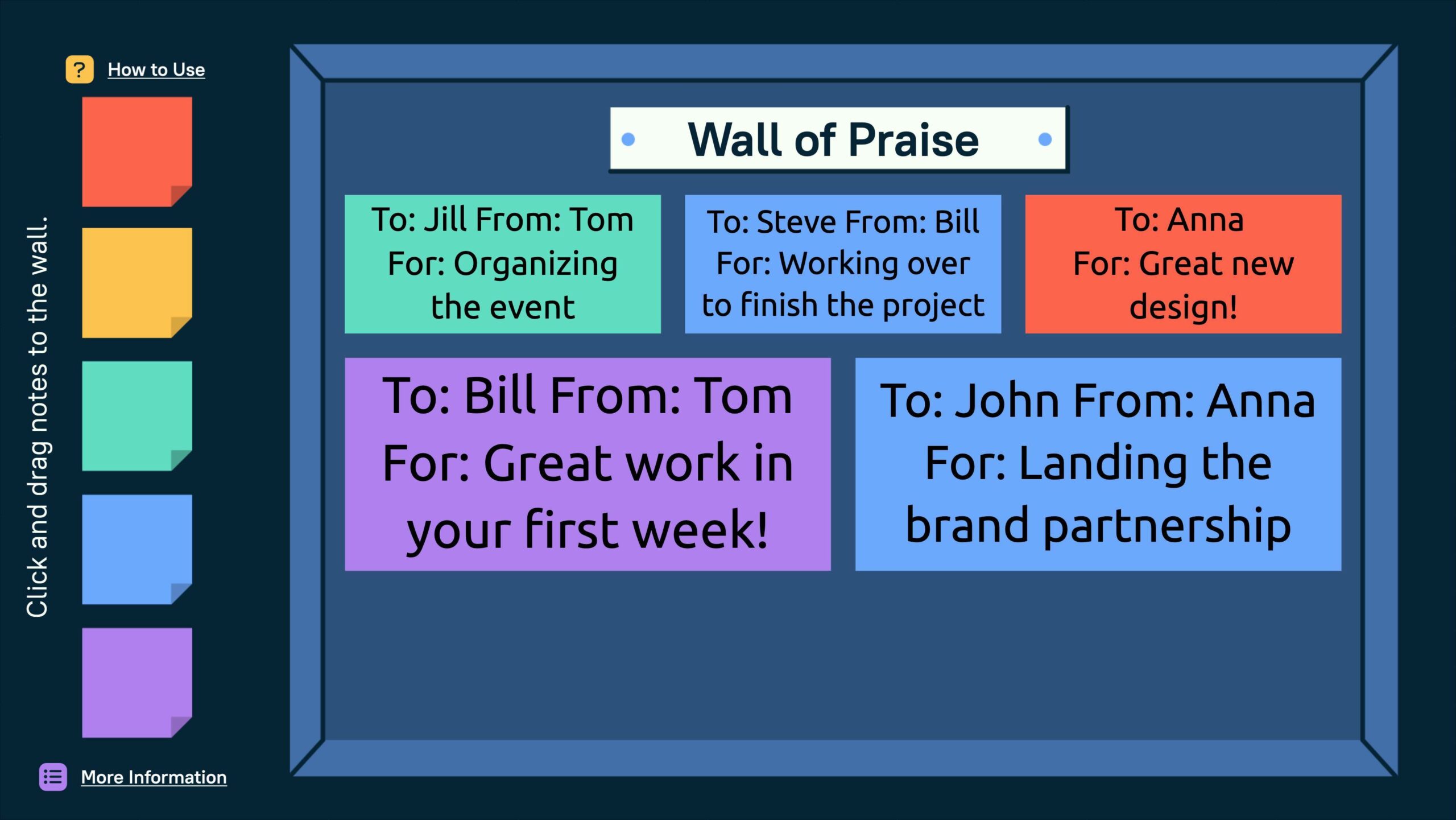1456x820 pixels.
Task: Click the folded corner of the purple sidebar note
Action: [x=181, y=726]
